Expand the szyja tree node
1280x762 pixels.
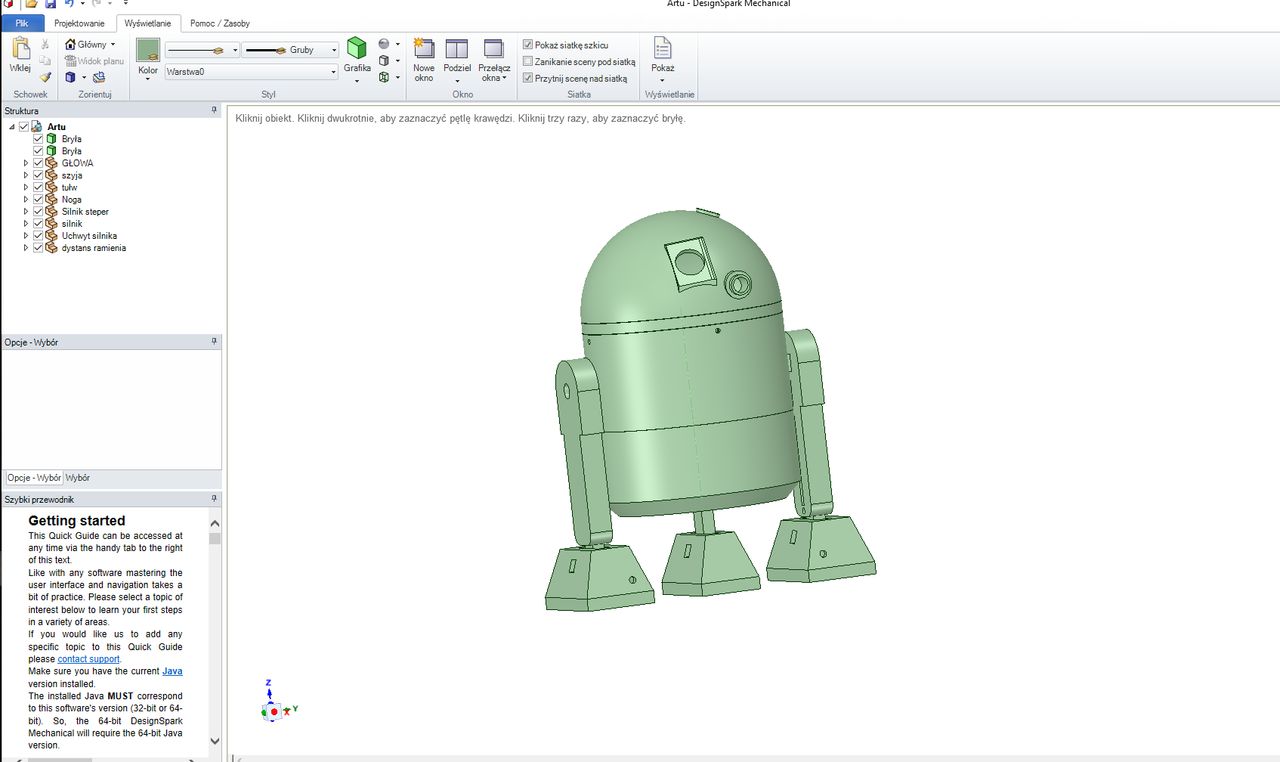click(27, 175)
